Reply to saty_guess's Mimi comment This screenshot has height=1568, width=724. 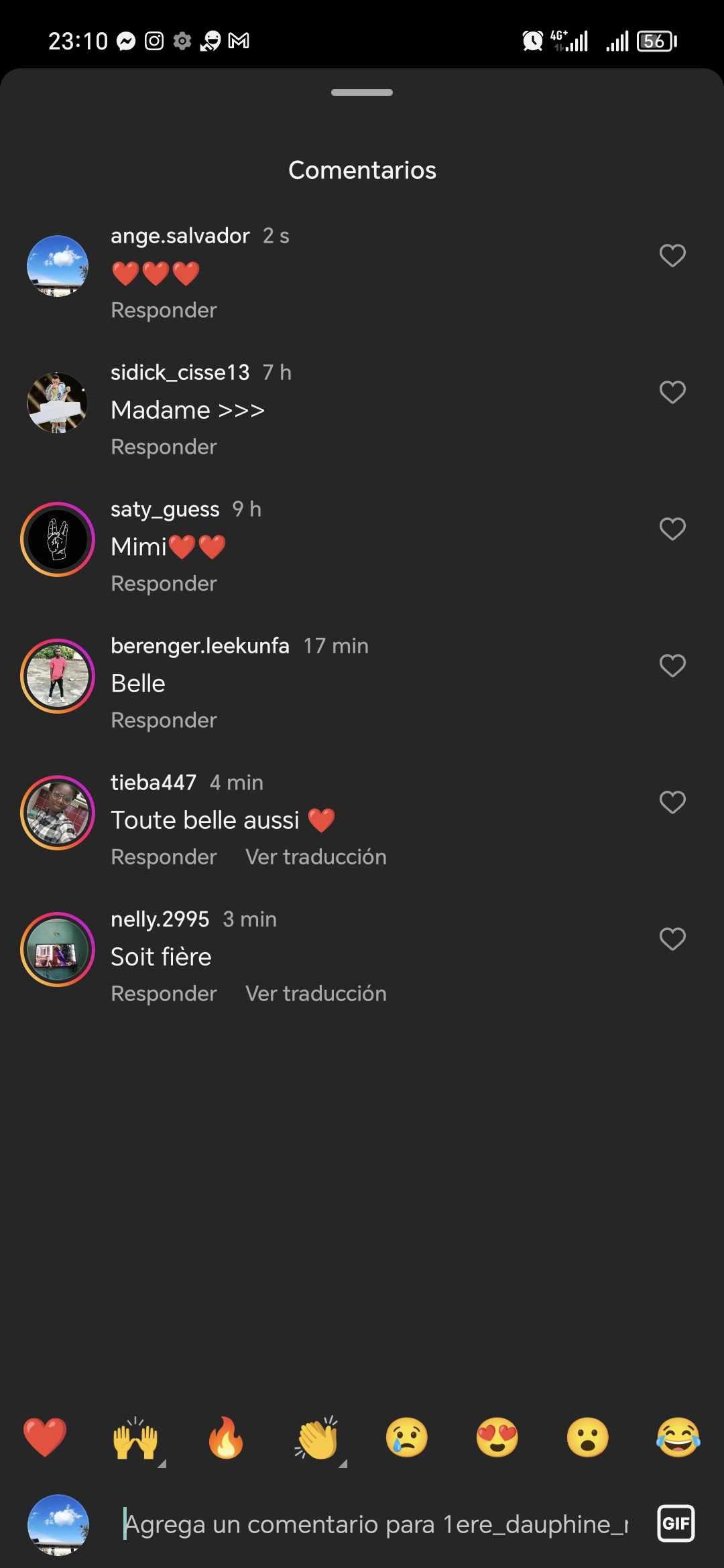pos(164,584)
